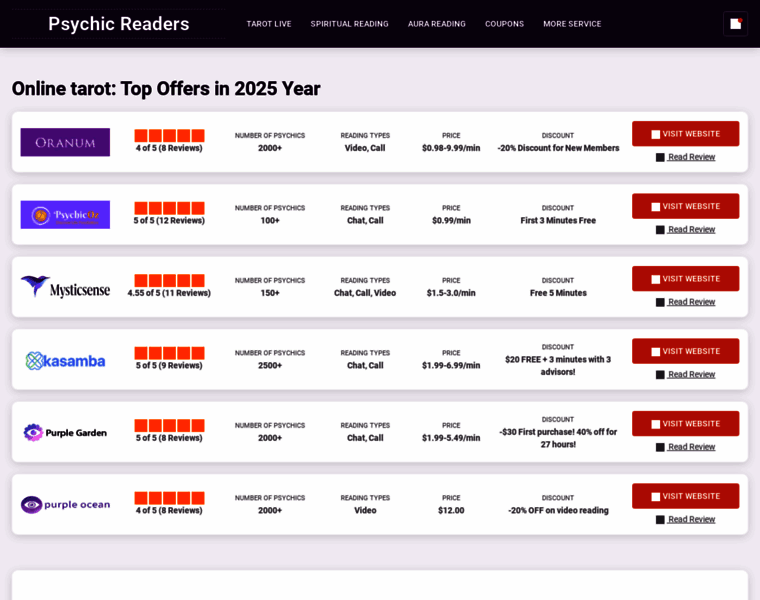Go to Spiritual Reading menu
This screenshot has width=760, height=600.
pos(349,24)
